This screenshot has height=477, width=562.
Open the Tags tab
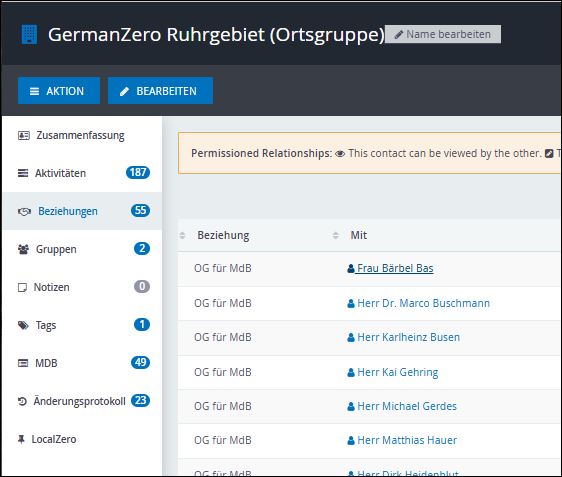(x=82, y=325)
